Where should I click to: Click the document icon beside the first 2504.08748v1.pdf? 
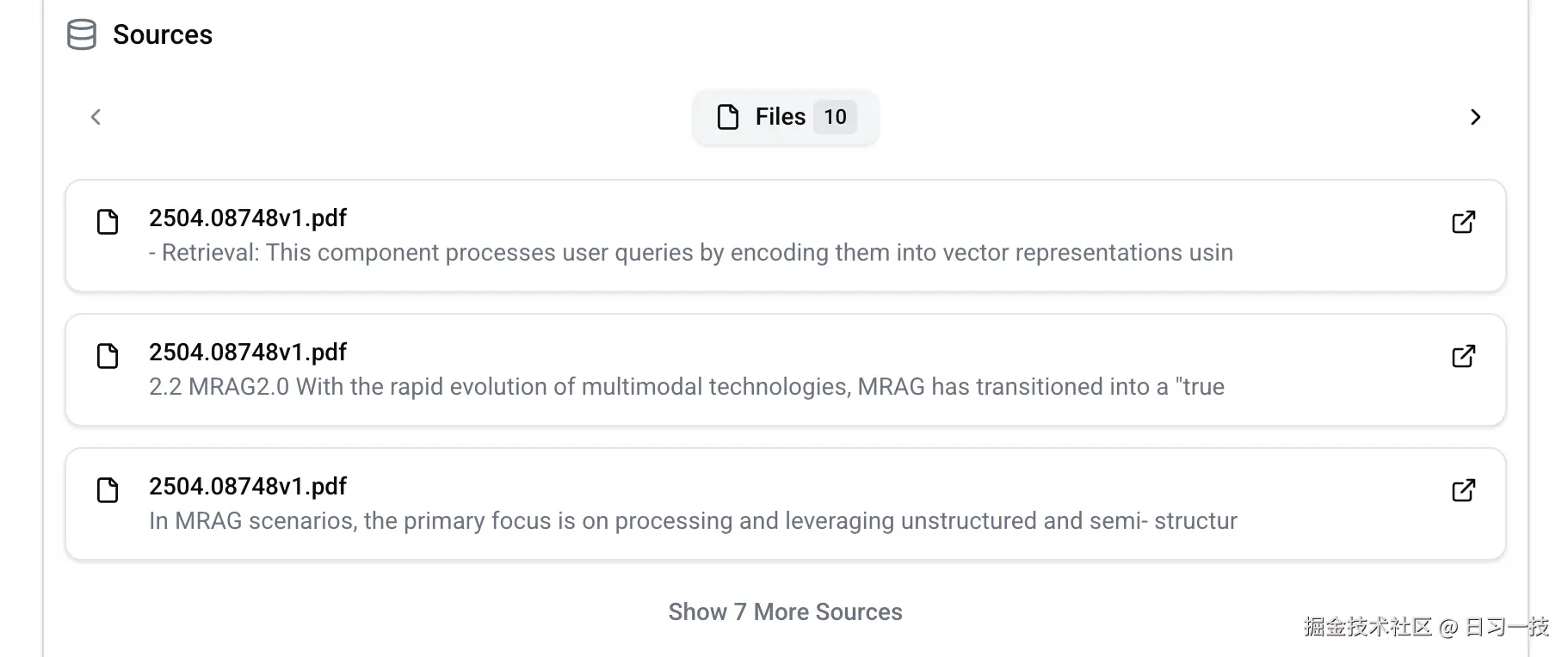[108, 222]
